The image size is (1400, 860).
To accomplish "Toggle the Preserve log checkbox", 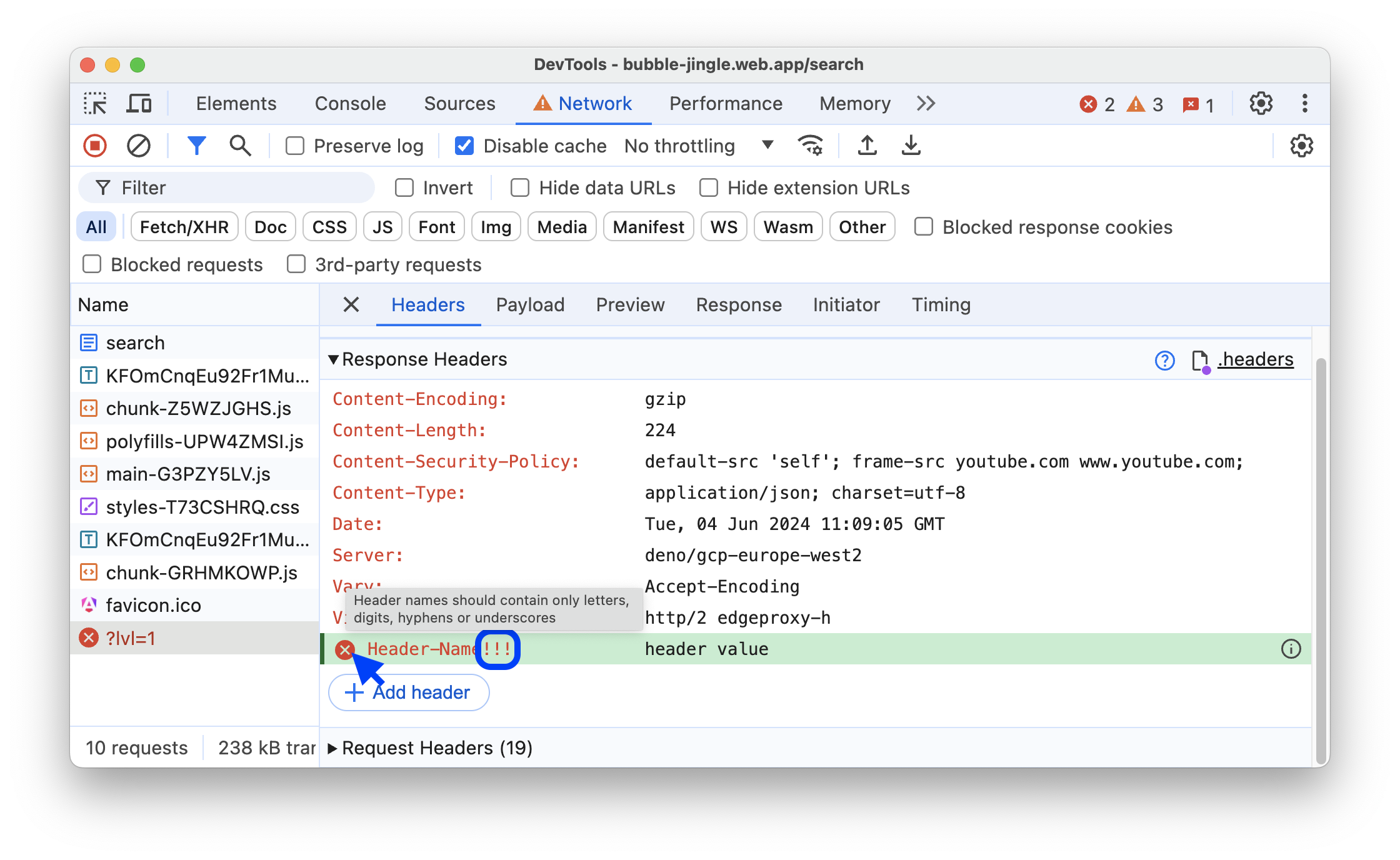I will coord(294,146).
